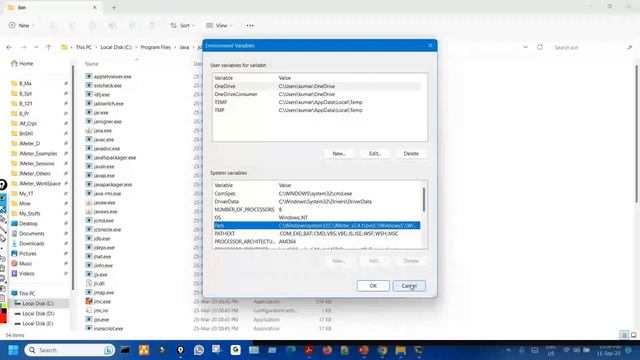Open Videos in the navigation pane

(26, 273)
